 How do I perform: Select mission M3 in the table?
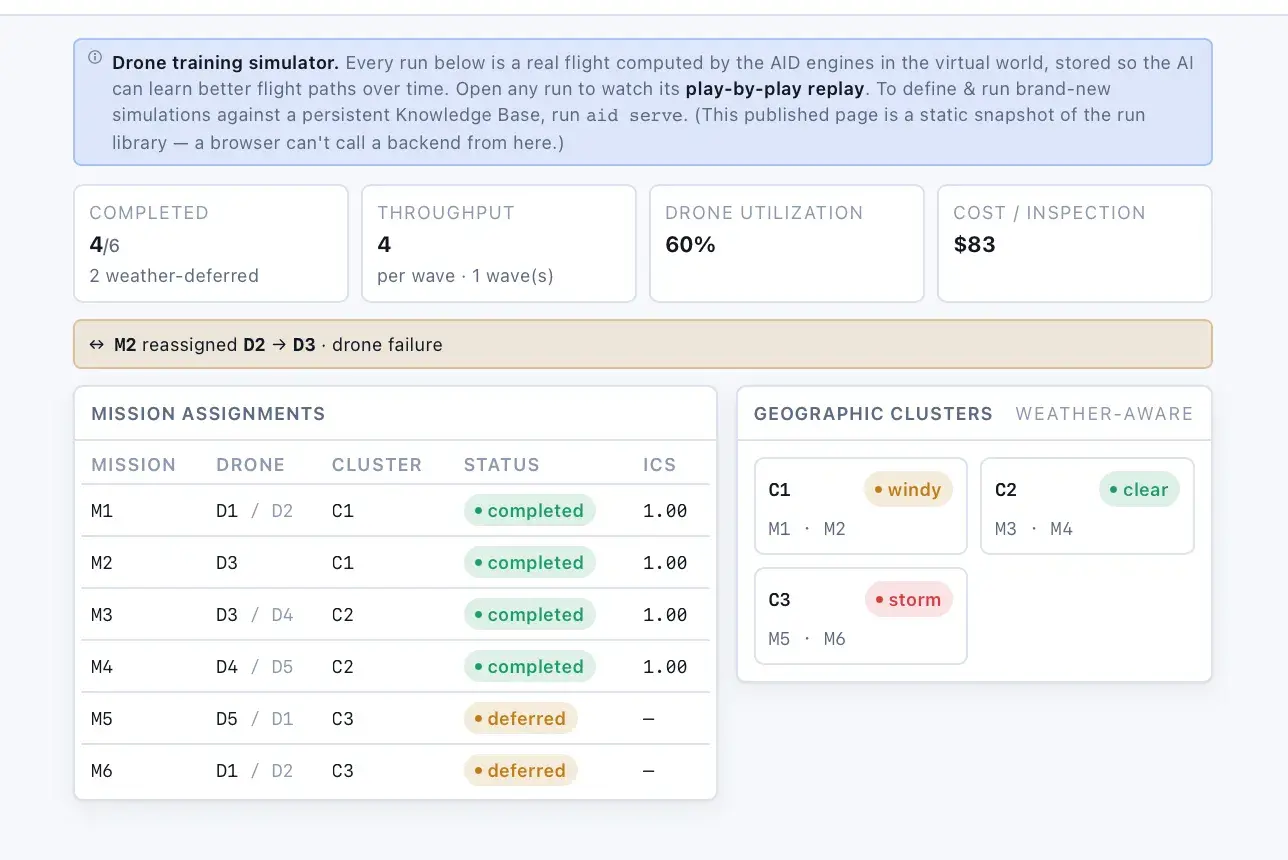102,615
